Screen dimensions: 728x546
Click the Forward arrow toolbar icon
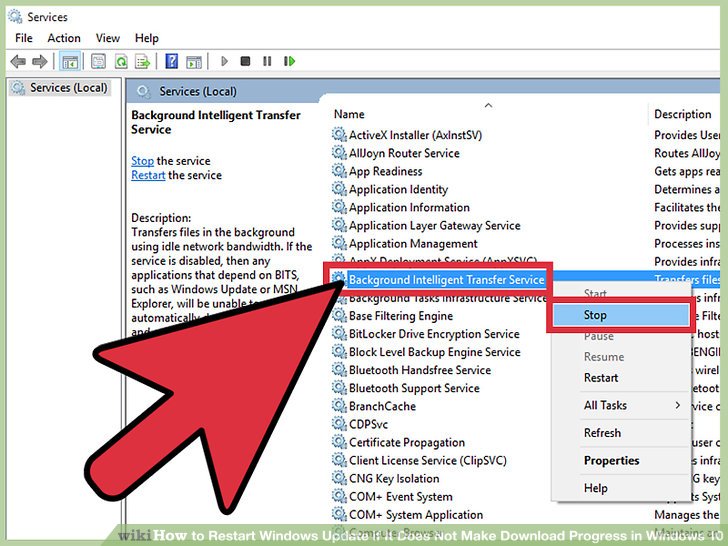pyautogui.click(x=39, y=61)
